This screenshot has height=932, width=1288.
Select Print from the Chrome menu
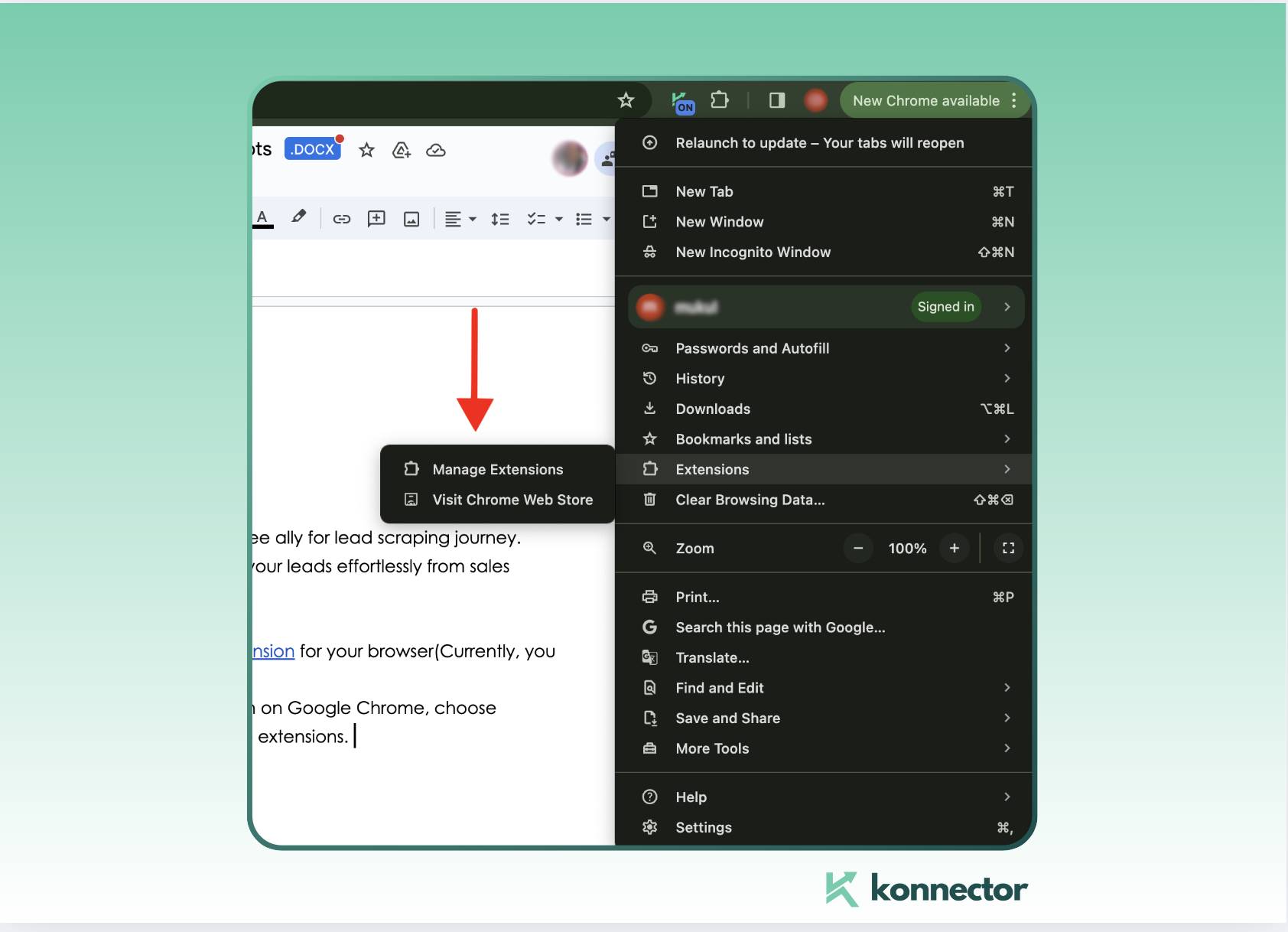coord(824,597)
